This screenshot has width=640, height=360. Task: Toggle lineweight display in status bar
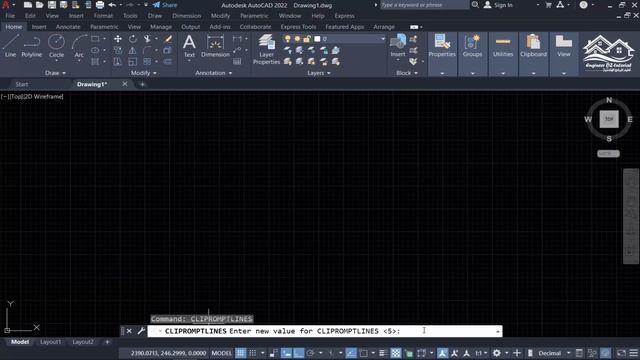[x=382, y=353]
